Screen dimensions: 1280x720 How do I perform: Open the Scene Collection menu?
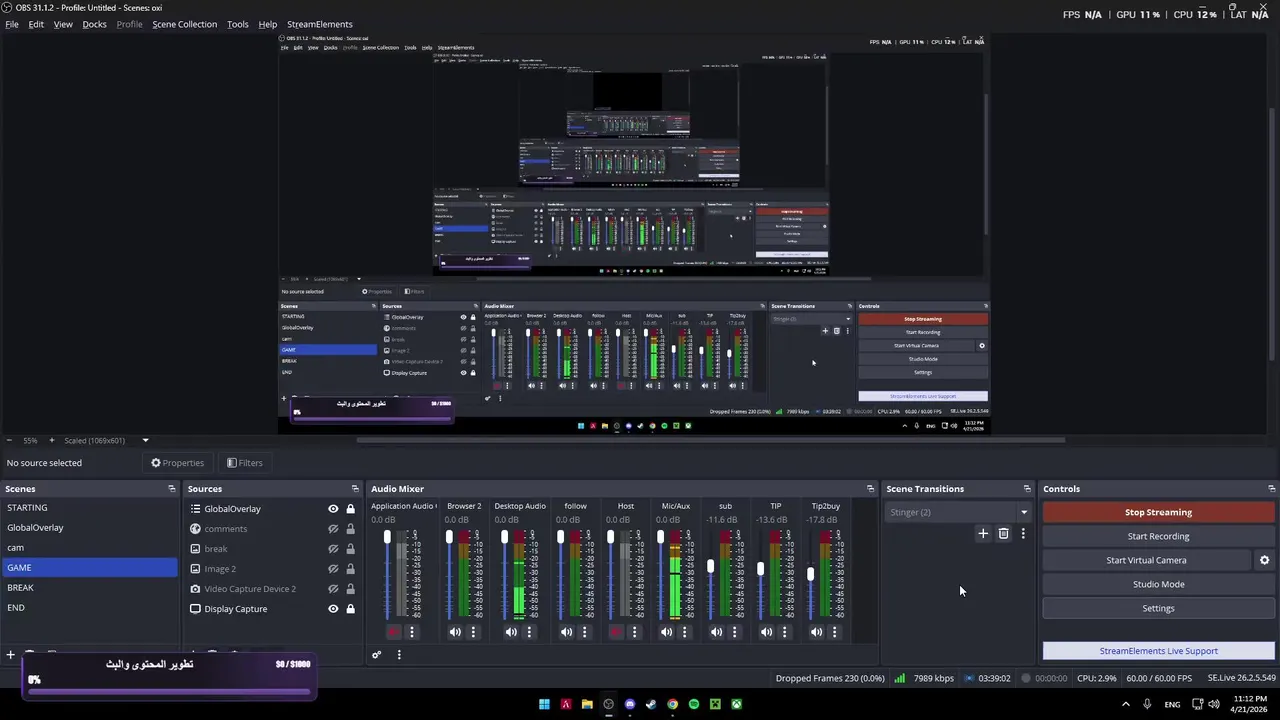point(184,24)
